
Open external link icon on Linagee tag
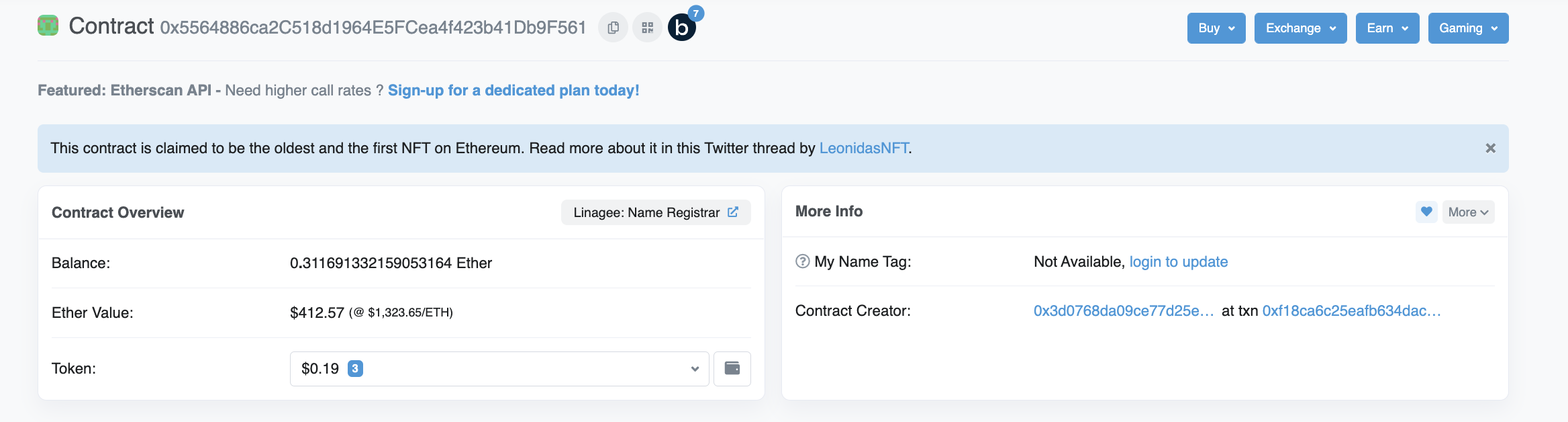(733, 212)
